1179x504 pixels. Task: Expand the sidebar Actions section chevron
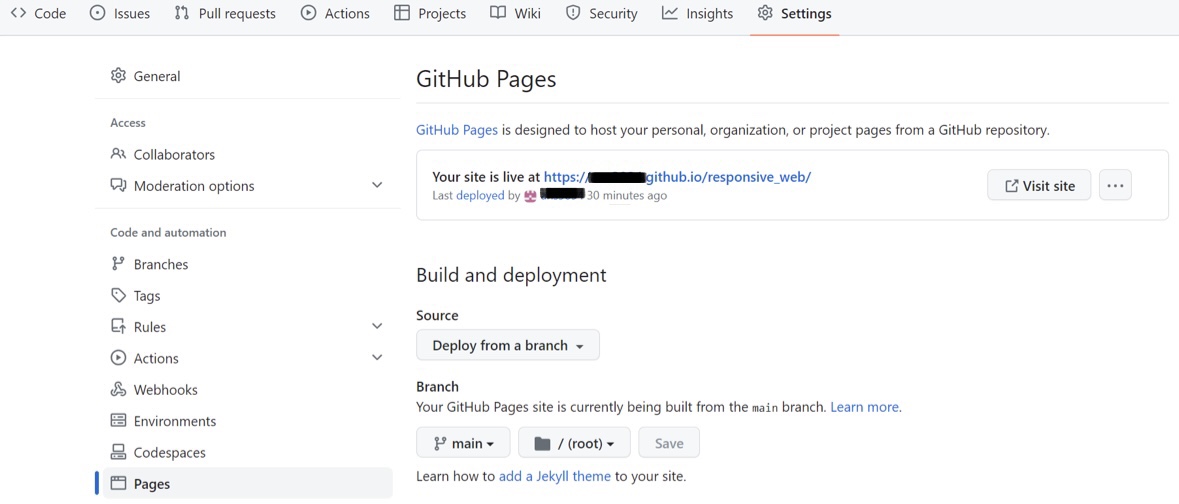377,358
